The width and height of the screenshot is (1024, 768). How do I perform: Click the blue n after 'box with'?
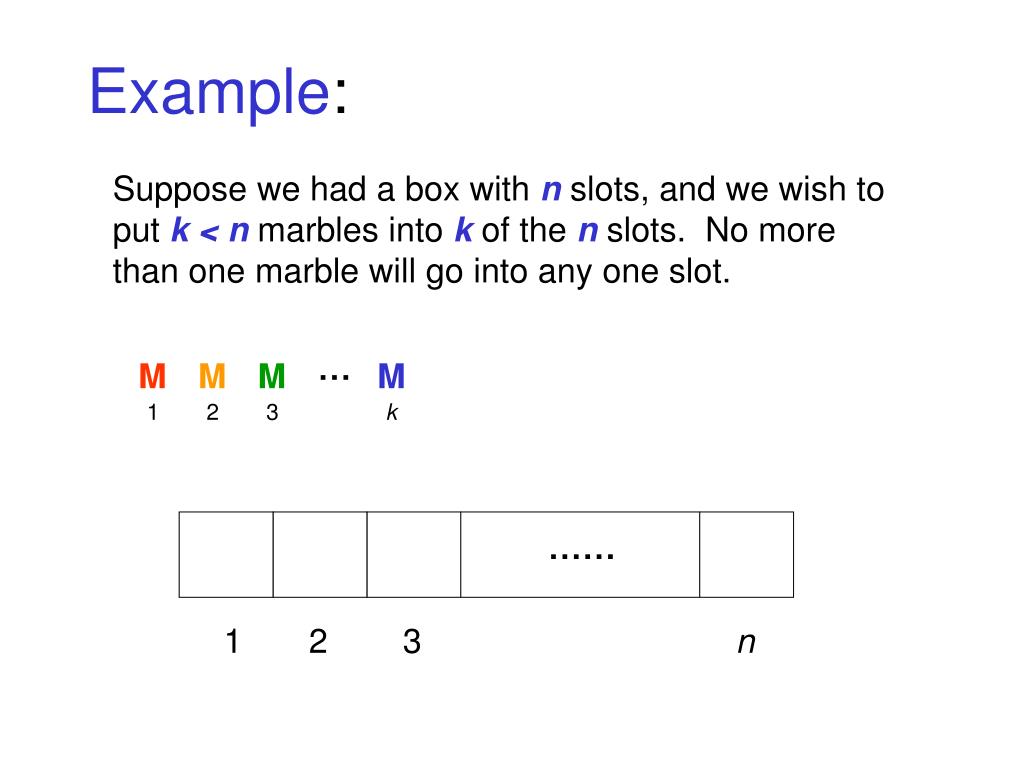551,191
